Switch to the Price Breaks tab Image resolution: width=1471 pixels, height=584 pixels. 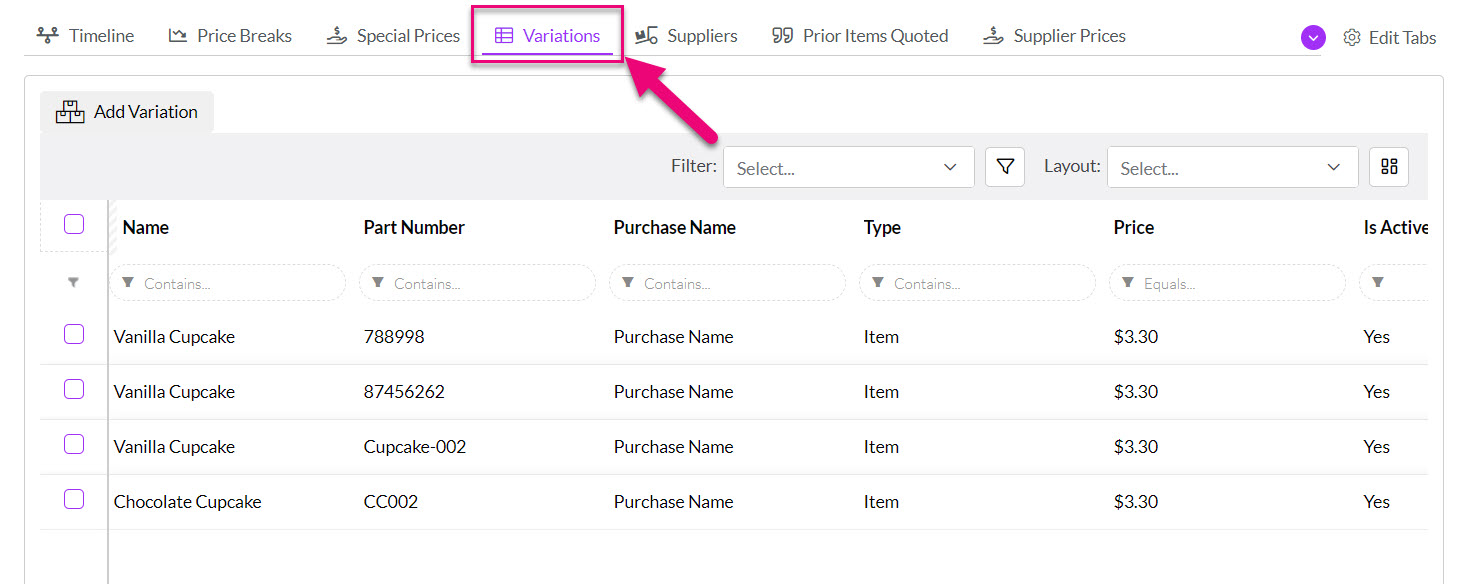(230, 36)
